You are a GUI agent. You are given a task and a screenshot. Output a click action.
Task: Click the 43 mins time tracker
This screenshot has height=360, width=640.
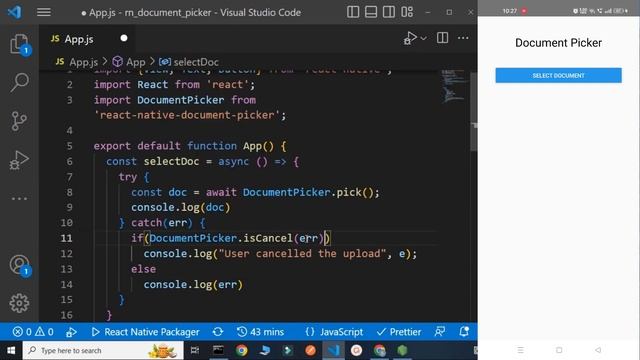260,332
